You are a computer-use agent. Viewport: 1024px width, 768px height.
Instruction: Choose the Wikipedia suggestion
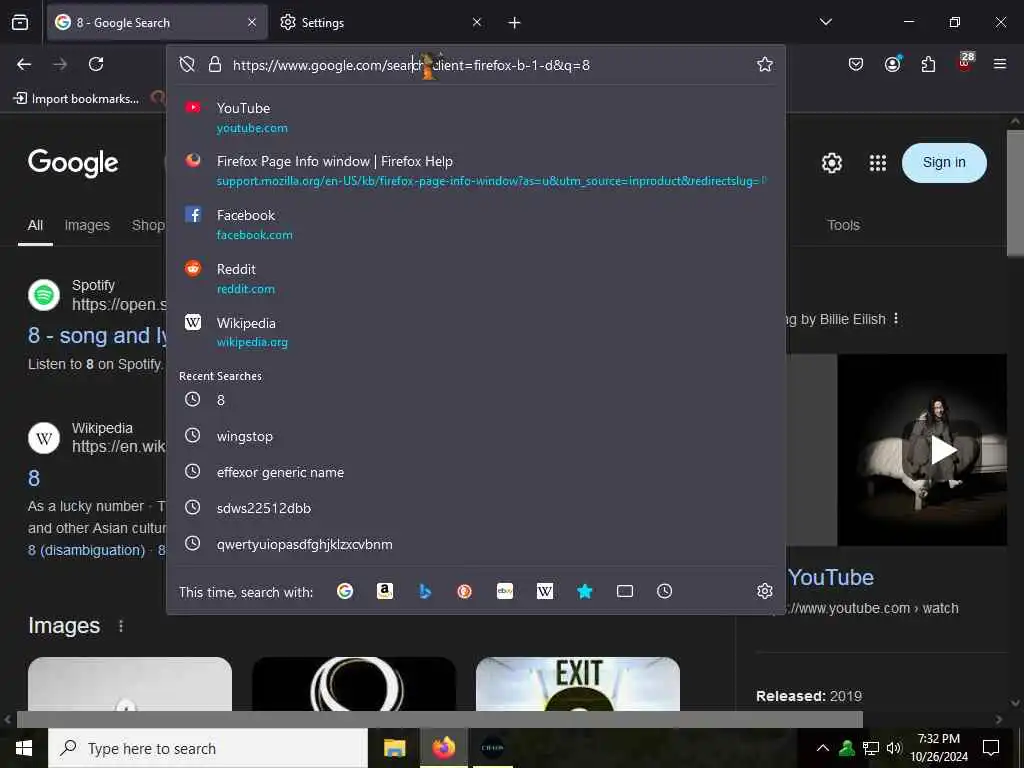click(x=475, y=332)
